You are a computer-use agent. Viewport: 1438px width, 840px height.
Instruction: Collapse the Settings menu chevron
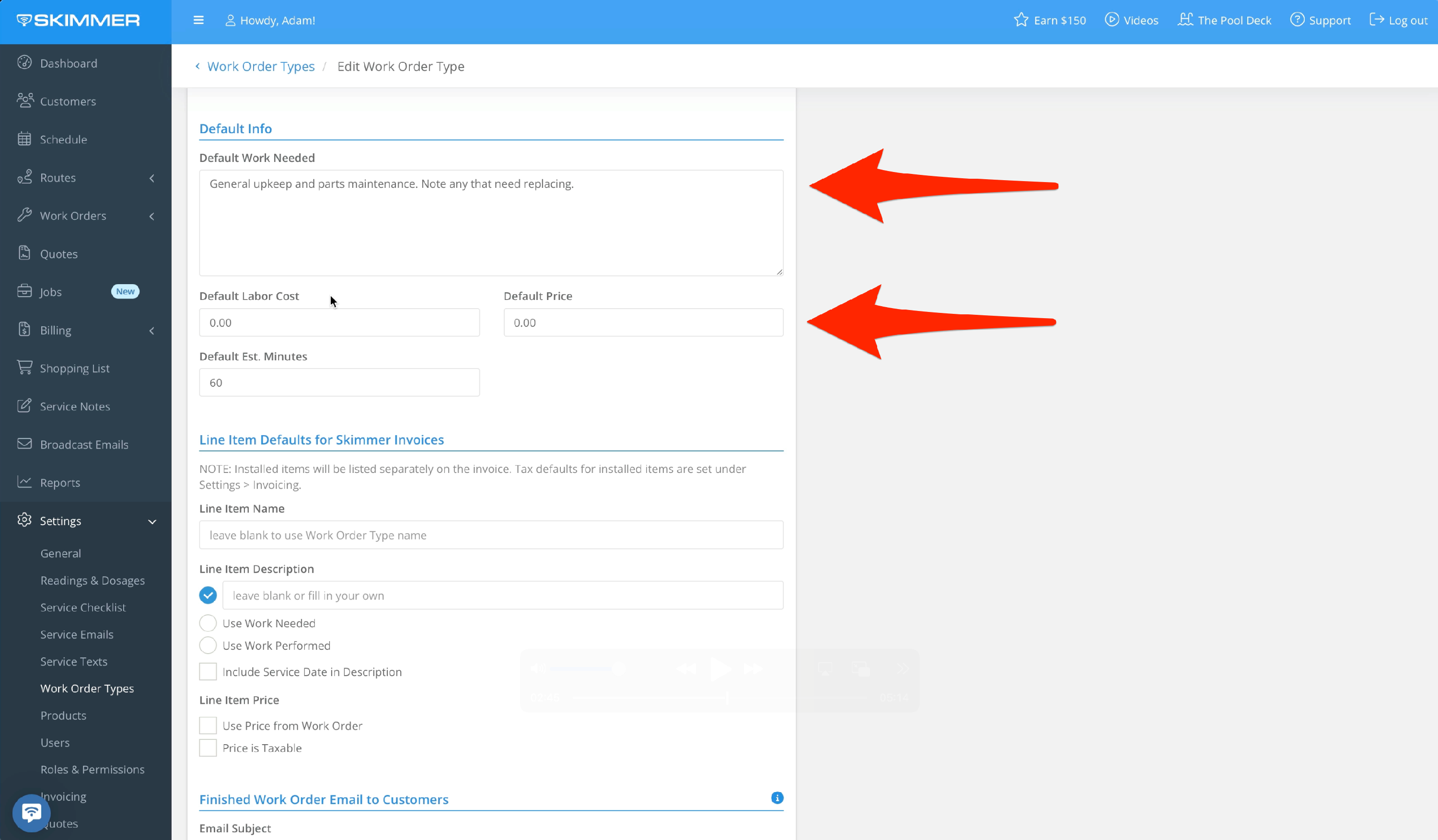(152, 521)
